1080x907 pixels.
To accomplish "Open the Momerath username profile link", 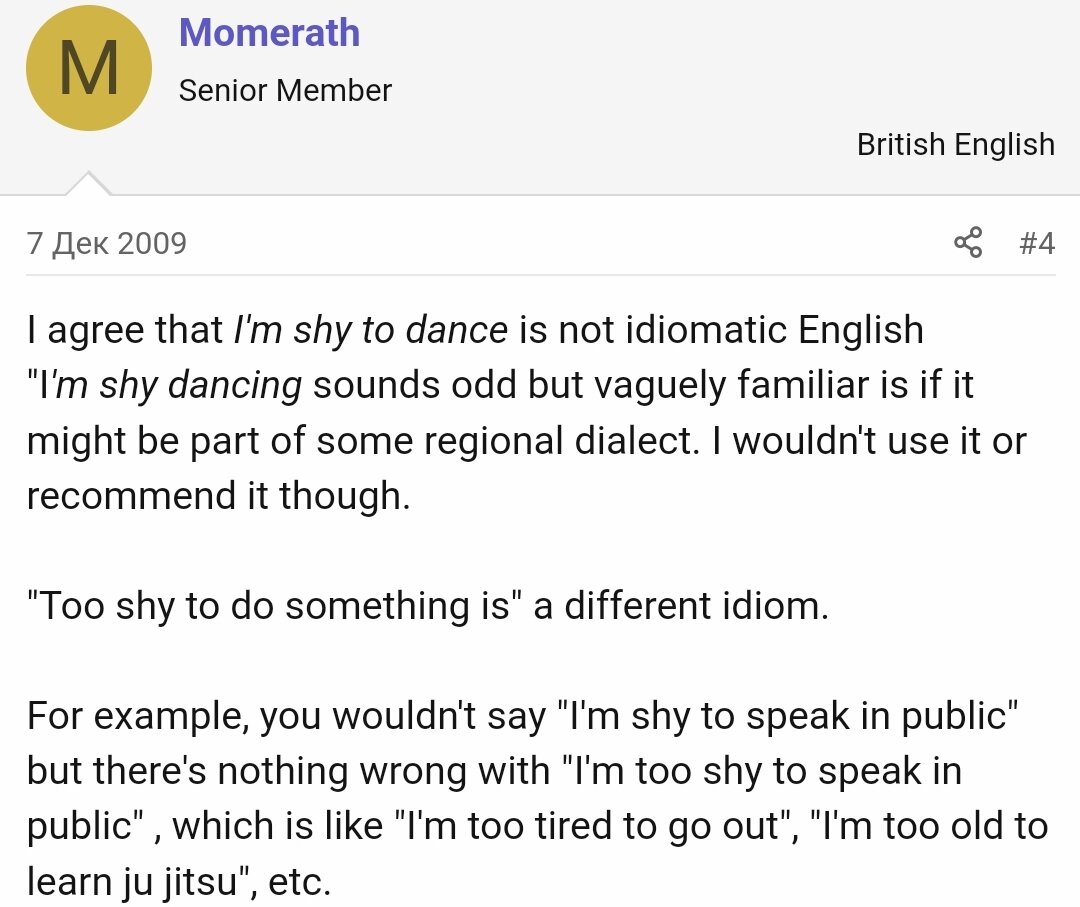I will [x=269, y=33].
